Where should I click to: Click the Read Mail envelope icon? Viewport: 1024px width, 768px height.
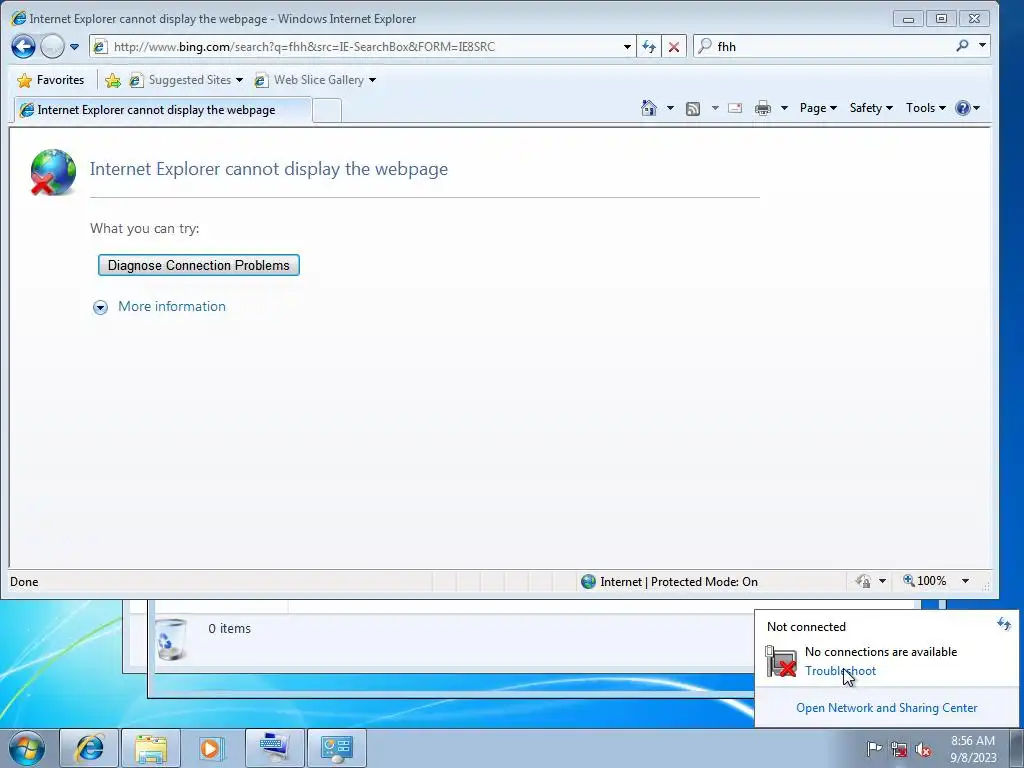pyautogui.click(x=735, y=108)
